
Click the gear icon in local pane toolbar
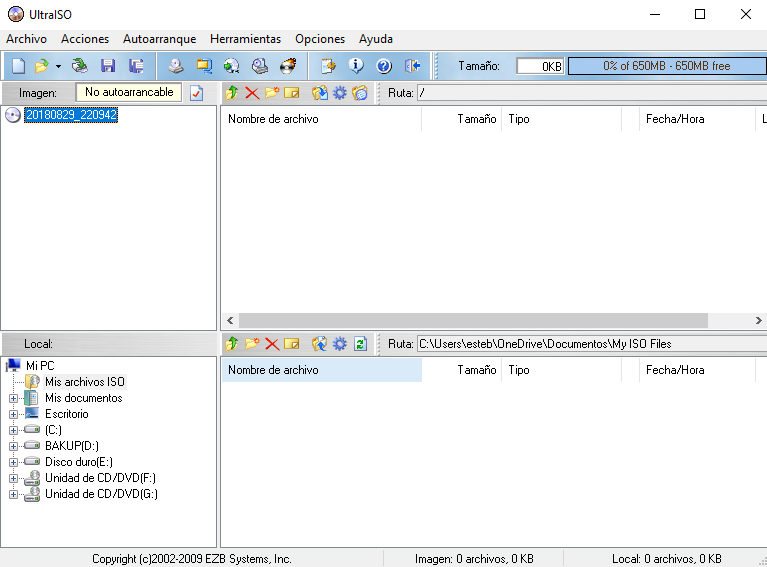(339, 344)
